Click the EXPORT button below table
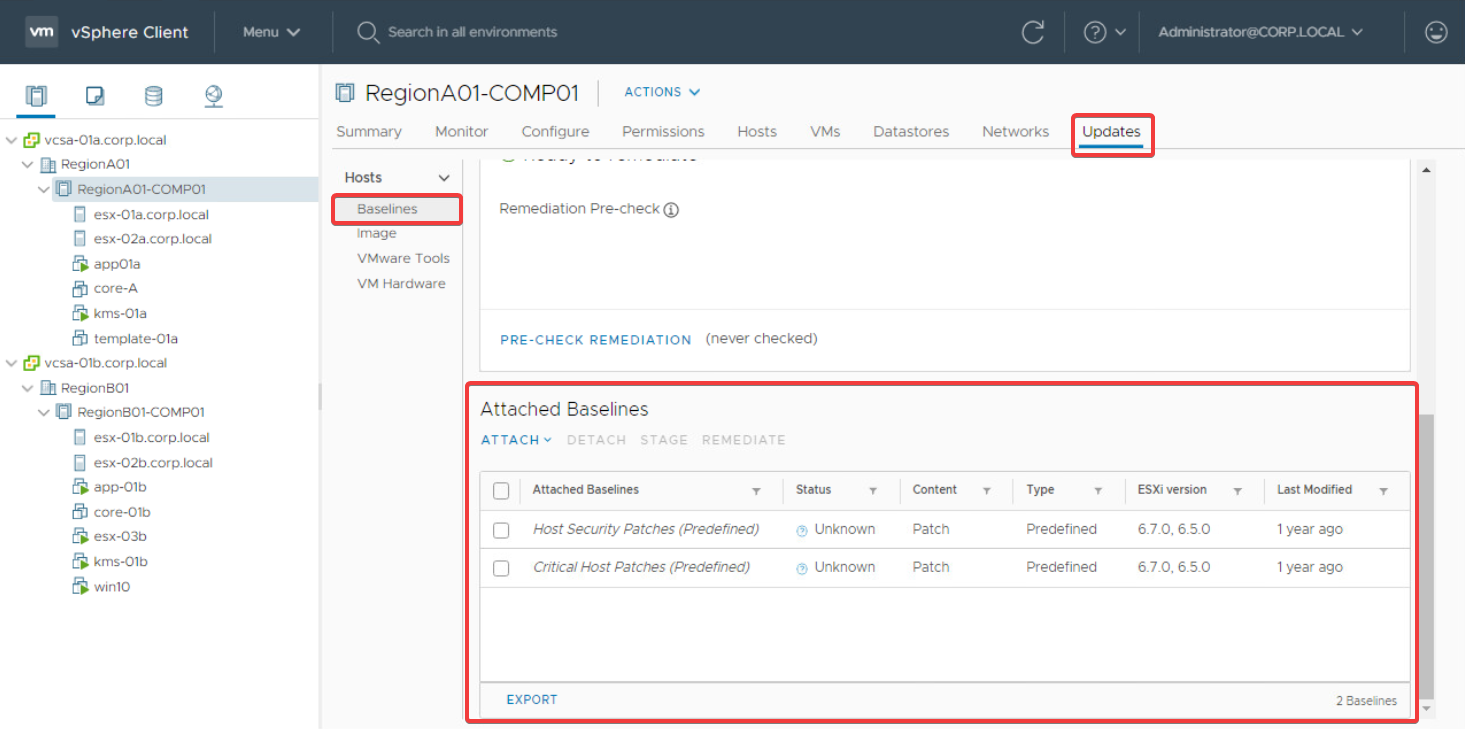1465x729 pixels. pyautogui.click(x=532, y=700)
